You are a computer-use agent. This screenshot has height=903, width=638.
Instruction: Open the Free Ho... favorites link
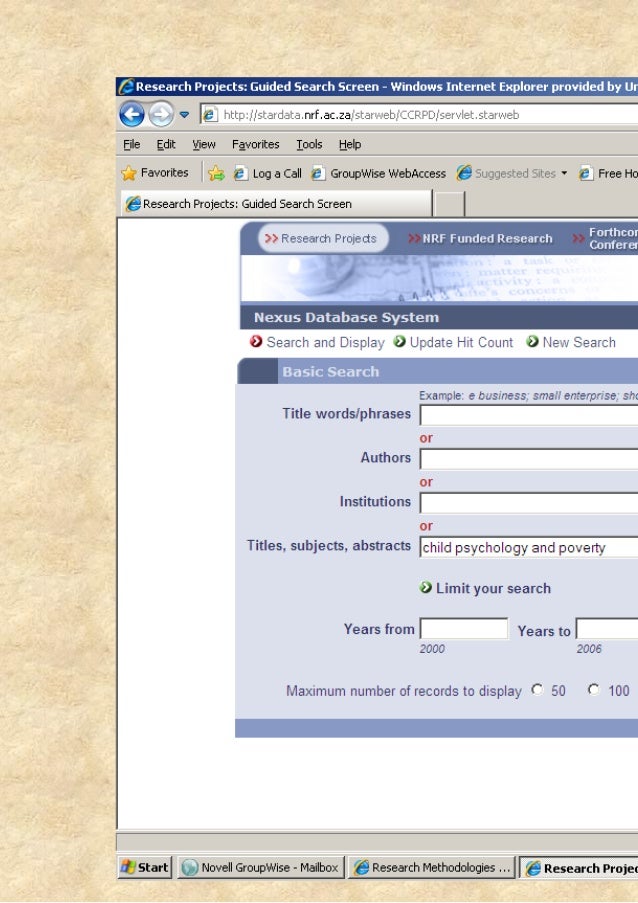tap(608, 173)
